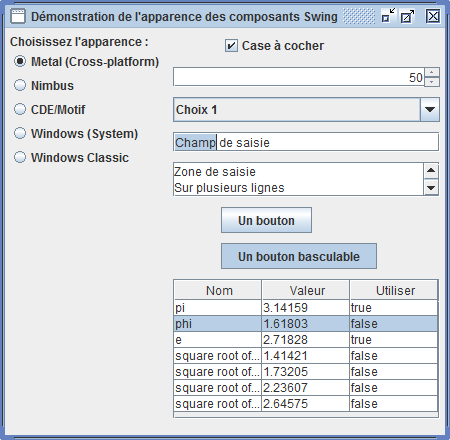Click the 'true' cell in the e row
Screen dimensions: 450x440
pos(394,340)
